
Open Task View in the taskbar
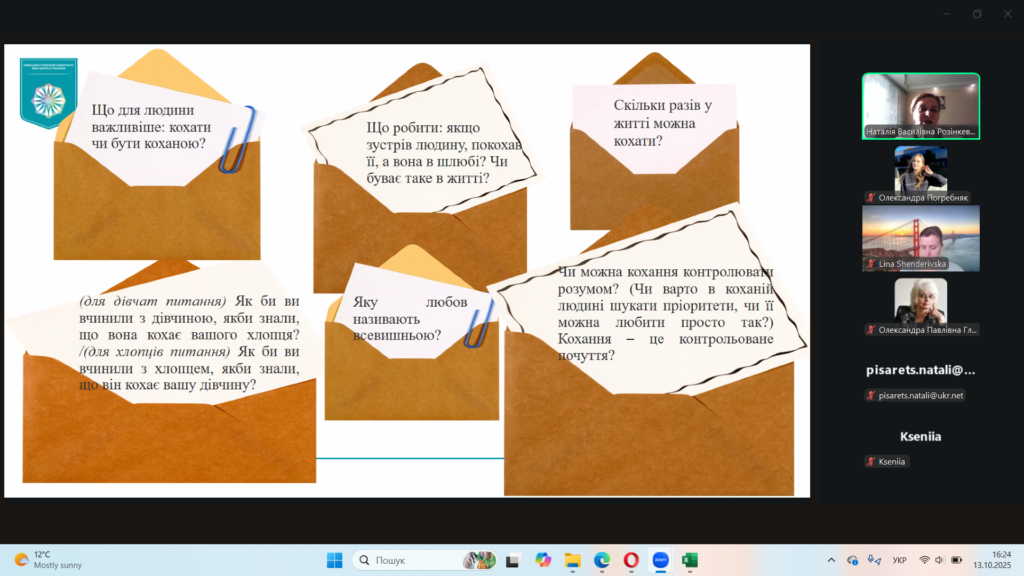point(513,560)
